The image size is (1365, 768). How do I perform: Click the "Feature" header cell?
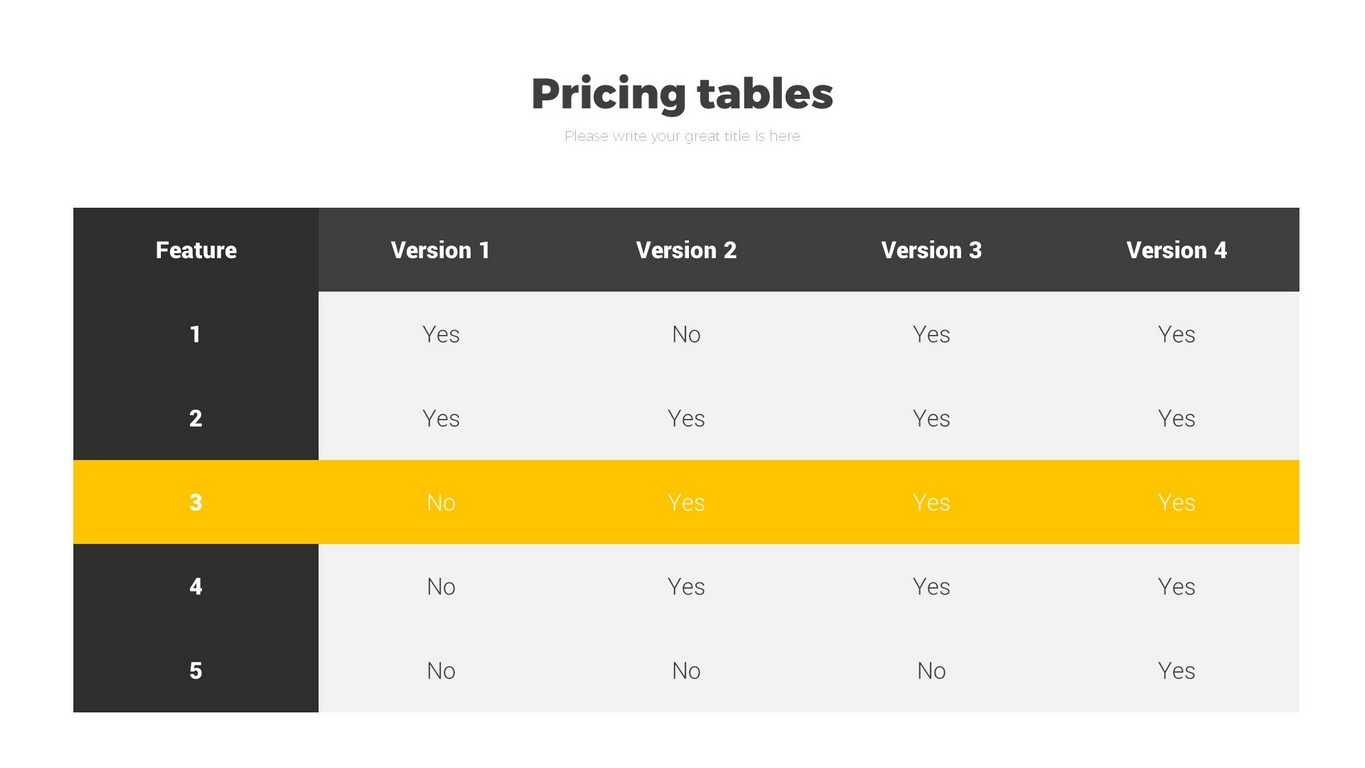[196, 250]
